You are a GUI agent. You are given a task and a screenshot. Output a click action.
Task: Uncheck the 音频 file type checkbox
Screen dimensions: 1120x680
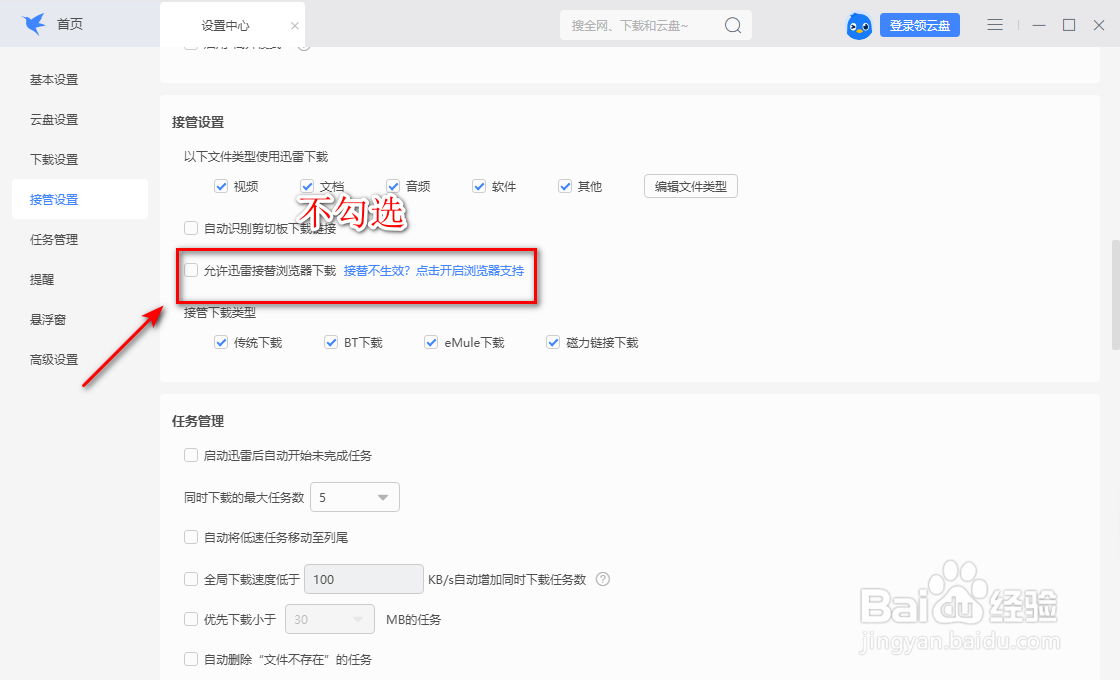click(393, 186)
